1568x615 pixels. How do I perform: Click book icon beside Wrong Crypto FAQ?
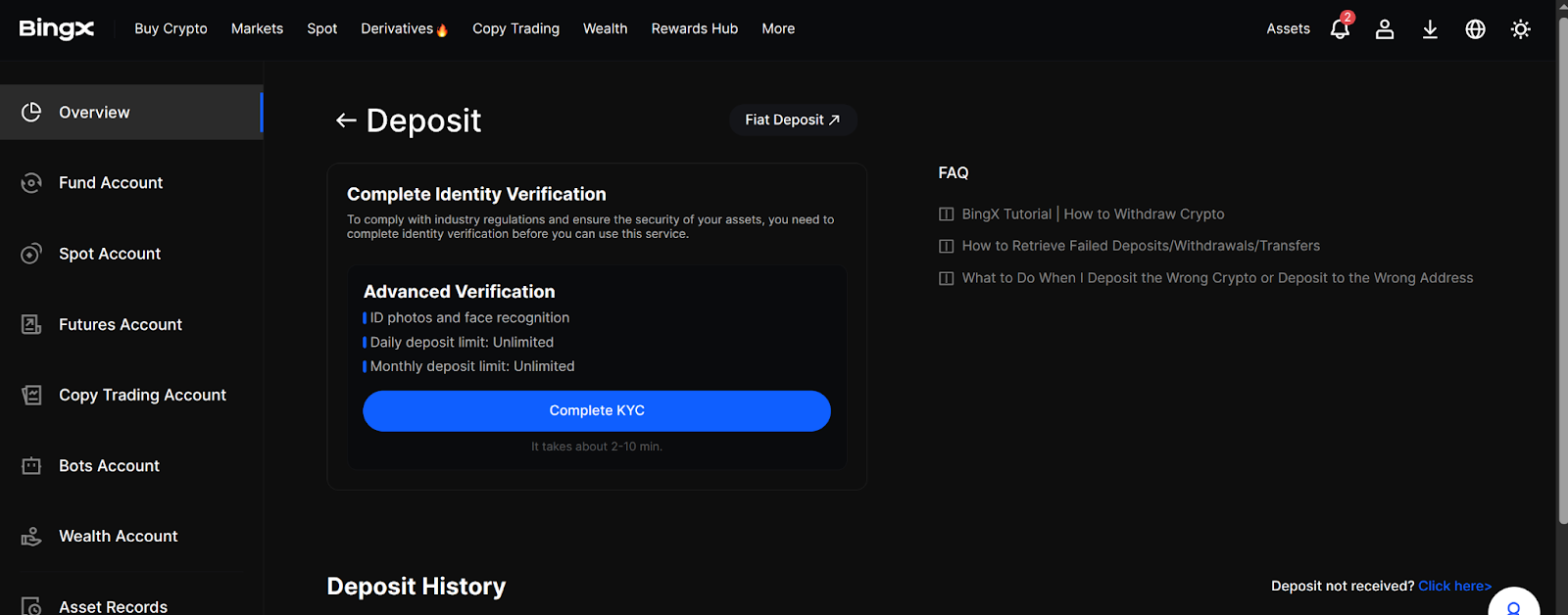pyautogui.click(x=946, y=278)
